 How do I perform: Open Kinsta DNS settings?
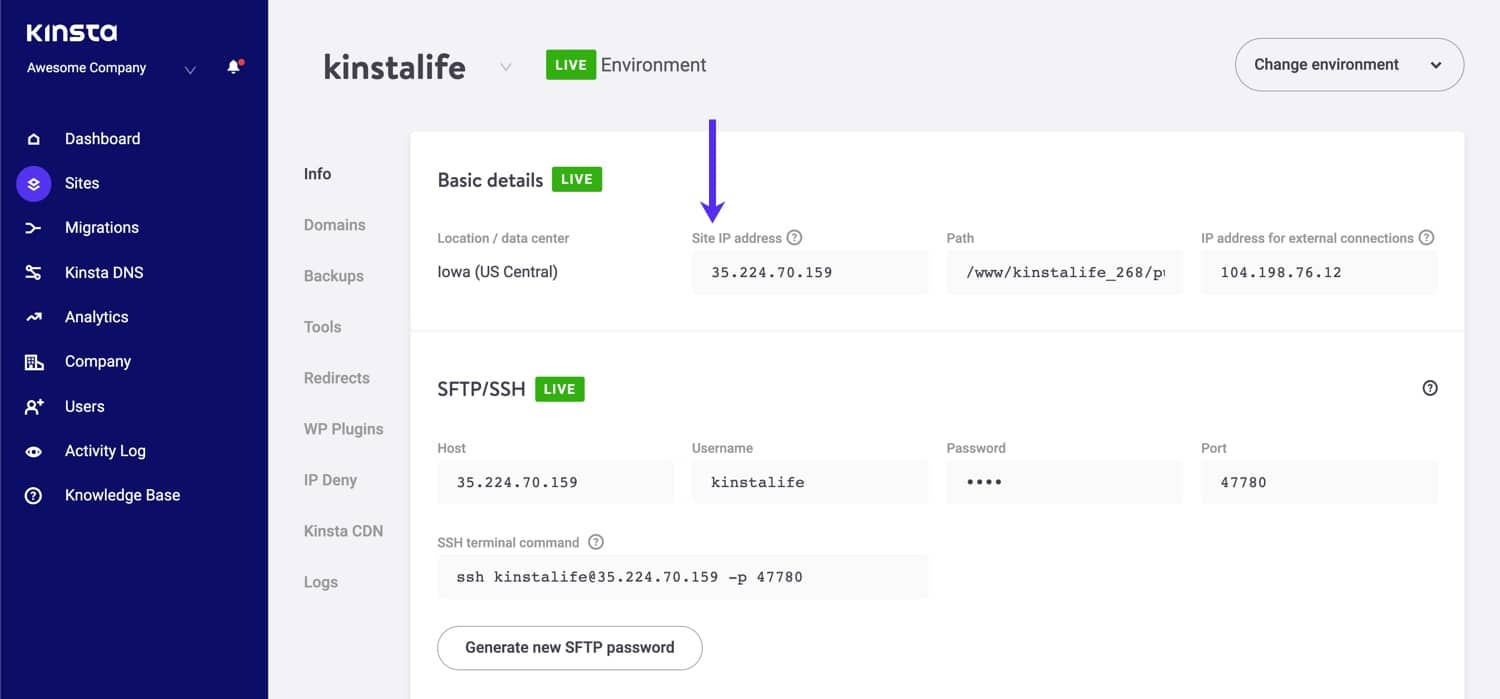104,272
